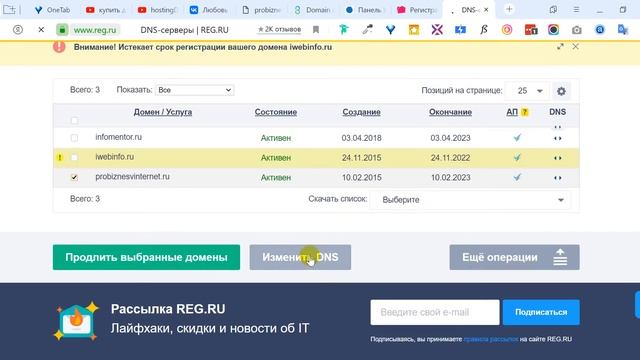Viewport: 640px width, 360px height.
Task: Click the blue lightning extension icon
Action: coord(460,29)
